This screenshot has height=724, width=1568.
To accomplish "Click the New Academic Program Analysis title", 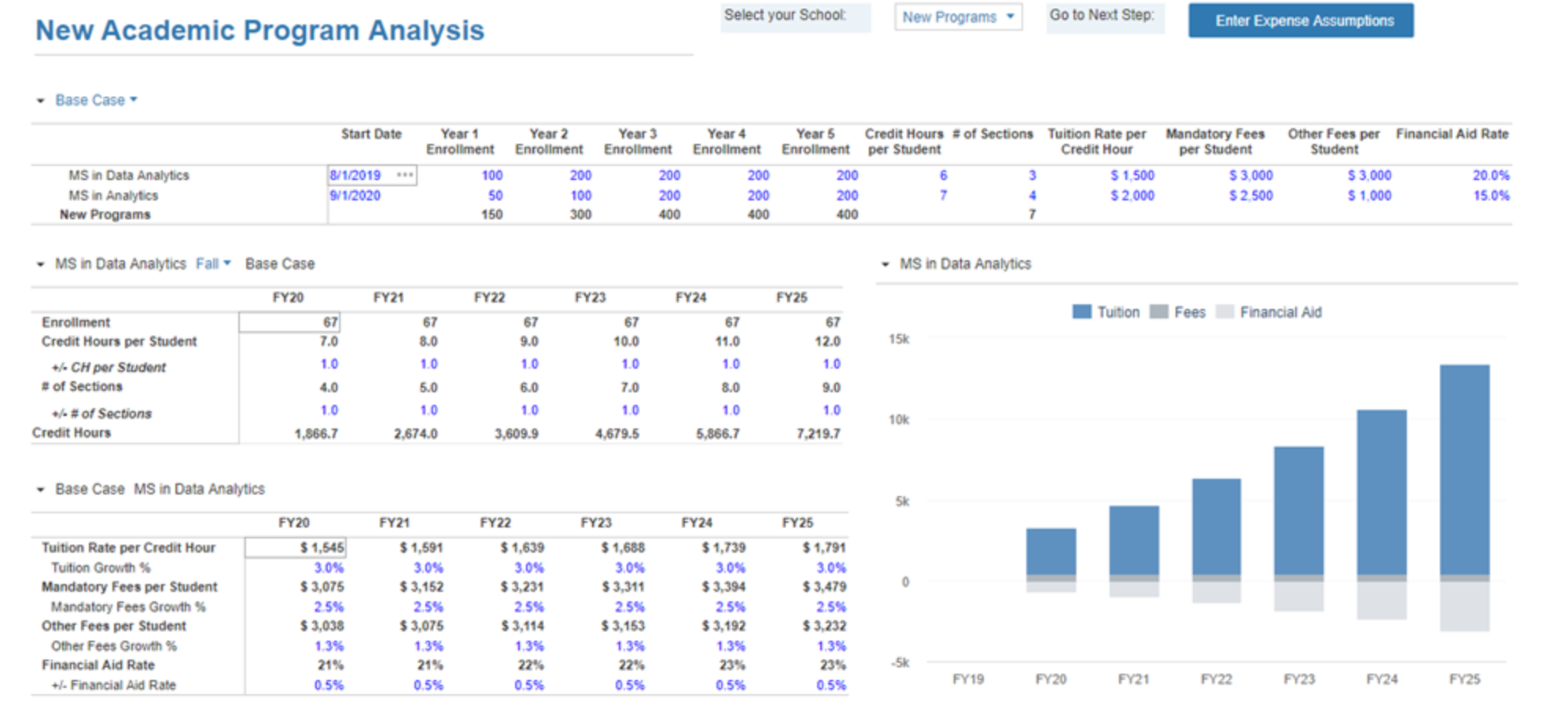I will pyautogui.click(x=259, y=31).
